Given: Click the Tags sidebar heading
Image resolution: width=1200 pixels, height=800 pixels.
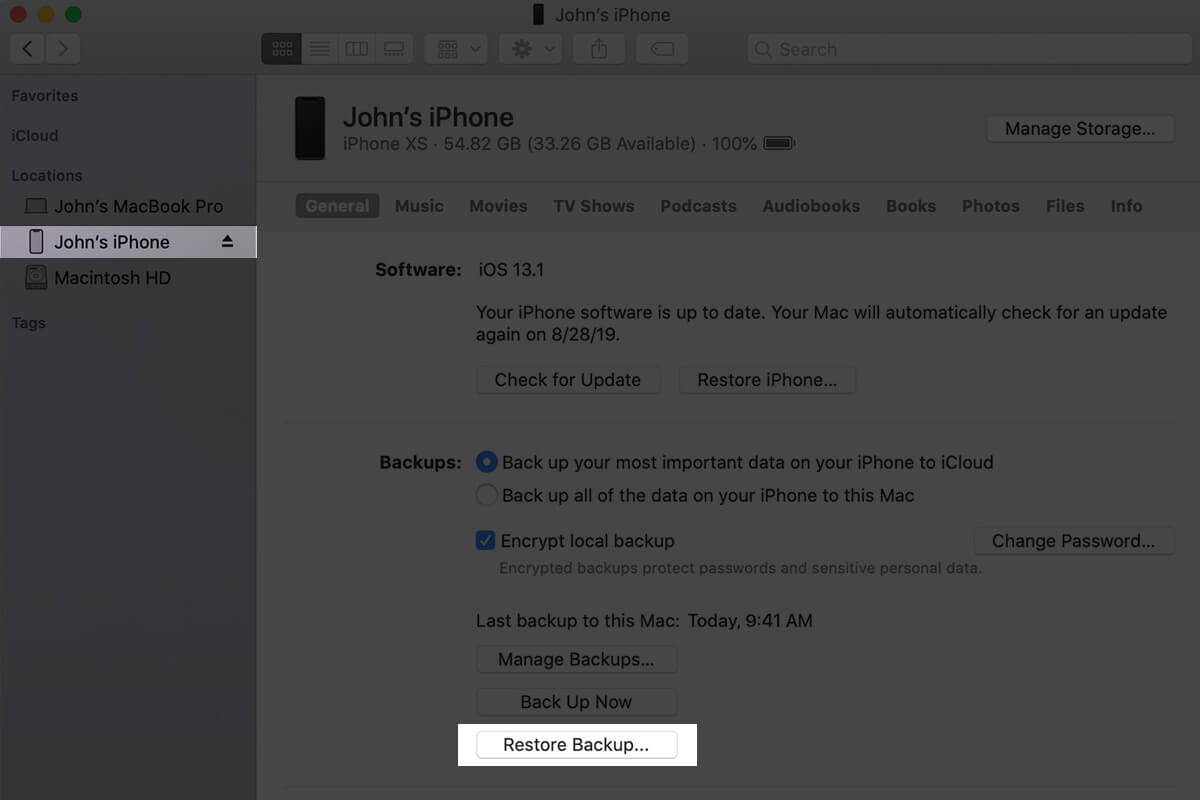Looking at the screenshot, I should pyautogui.click(x=28, y=324).
